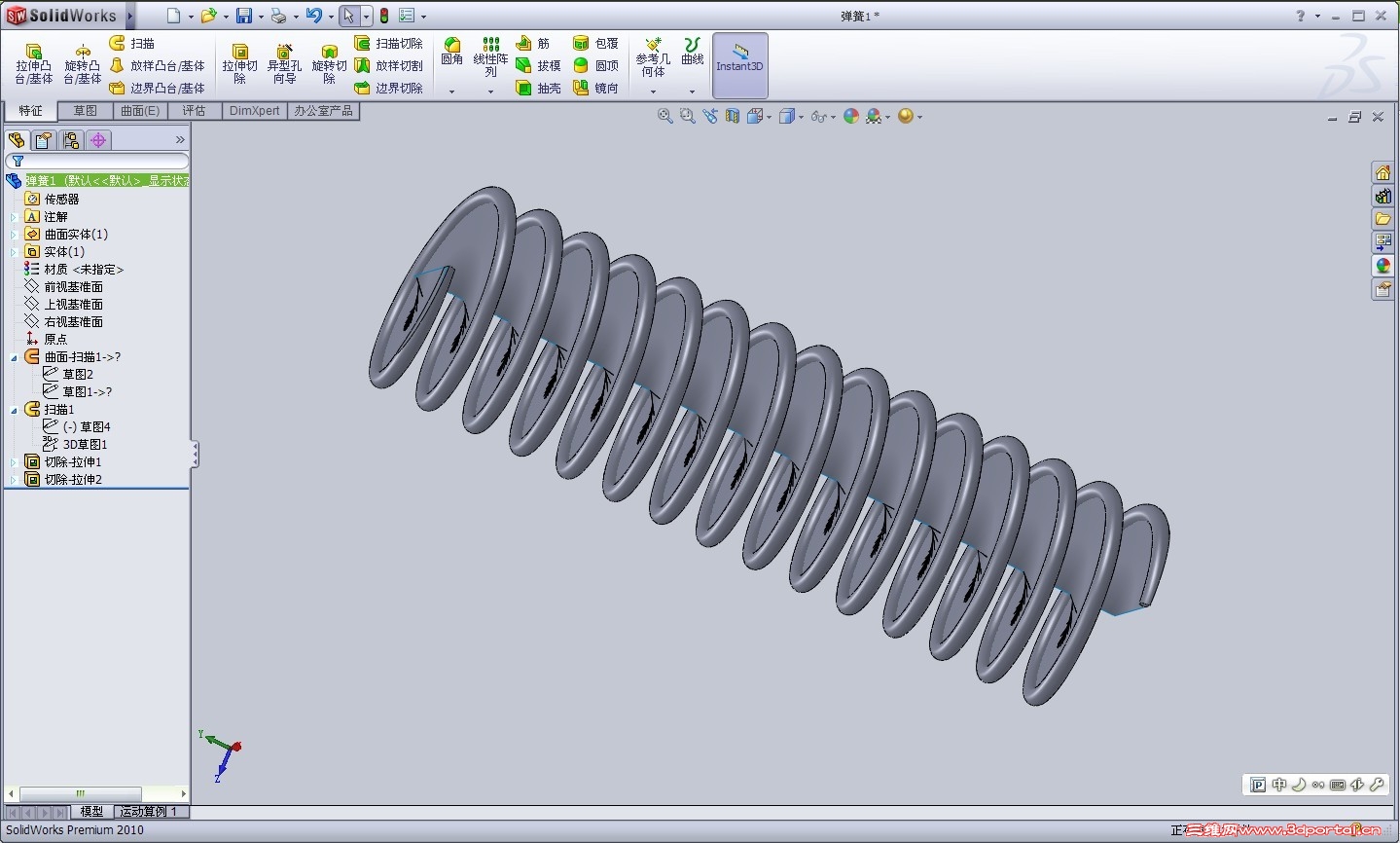Toggle Instant3D mode
Image resolution: width=1400 pixels, height=843 pixels.
point(740,65)
